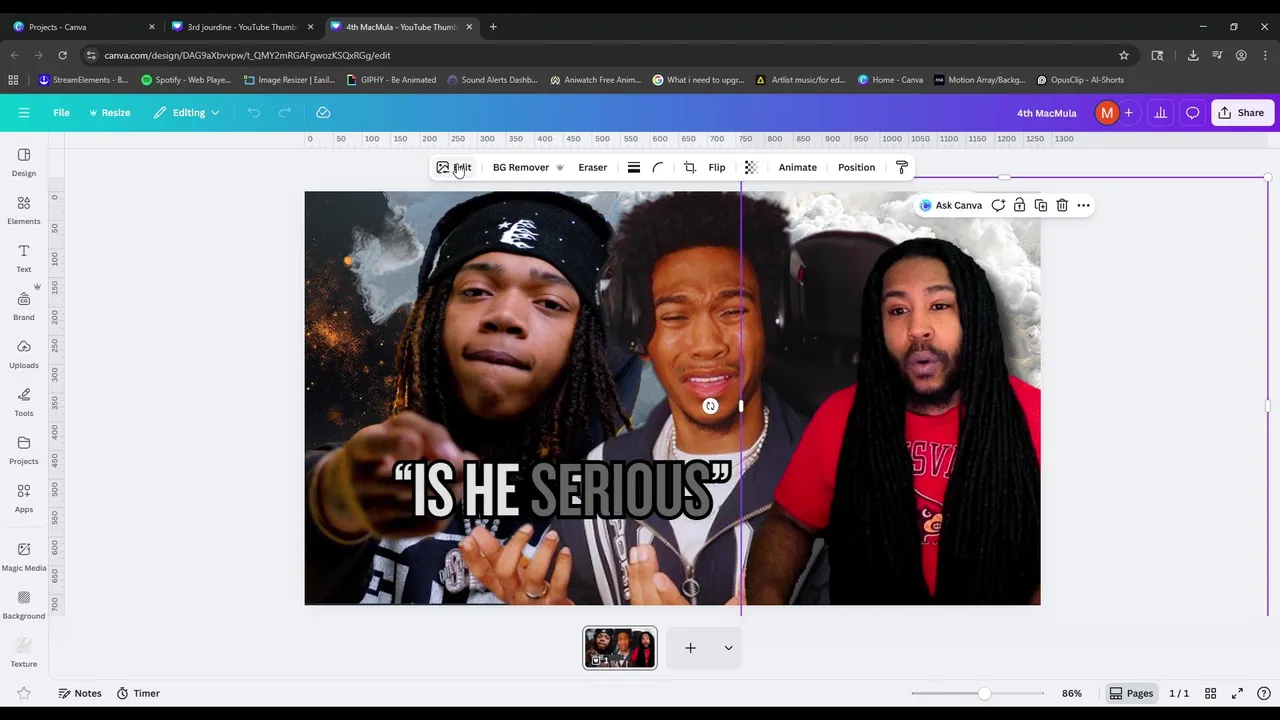The width and height of the screenshot is (1280, 720).
Task: Adjust the zoom slider handle
Action: tap(985, 693)
